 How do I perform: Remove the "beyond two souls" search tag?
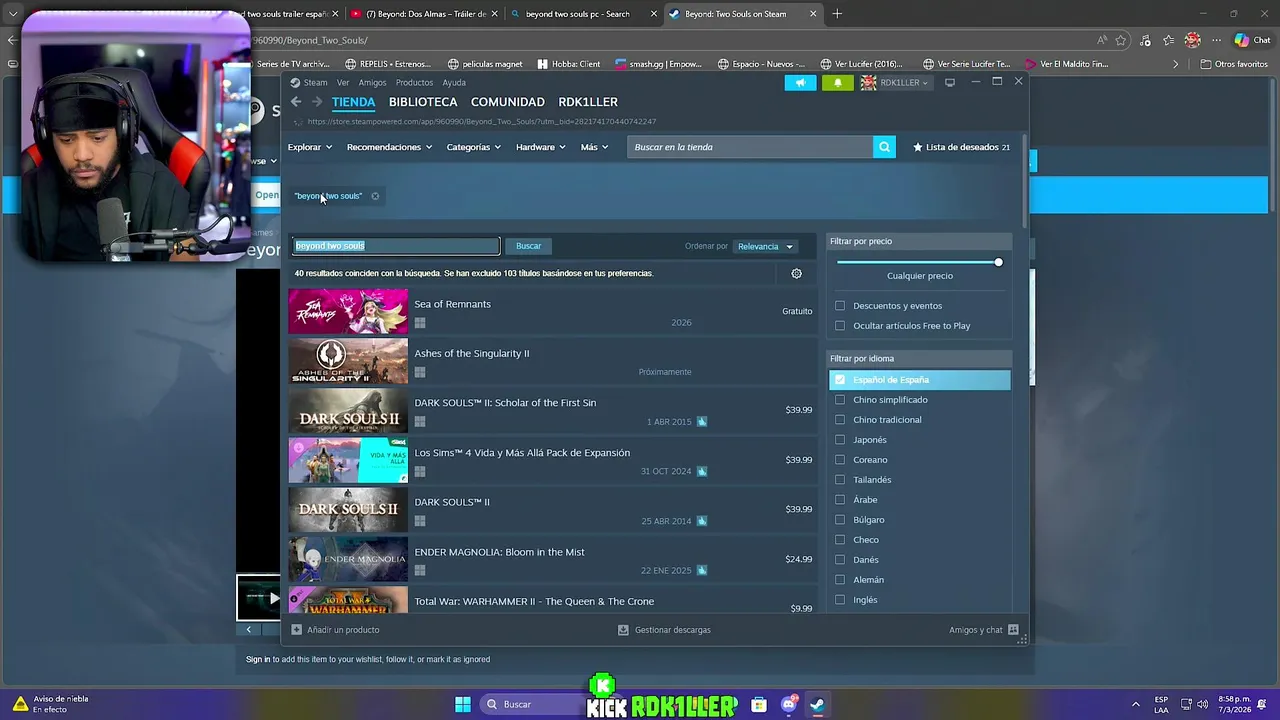[375, 196]
